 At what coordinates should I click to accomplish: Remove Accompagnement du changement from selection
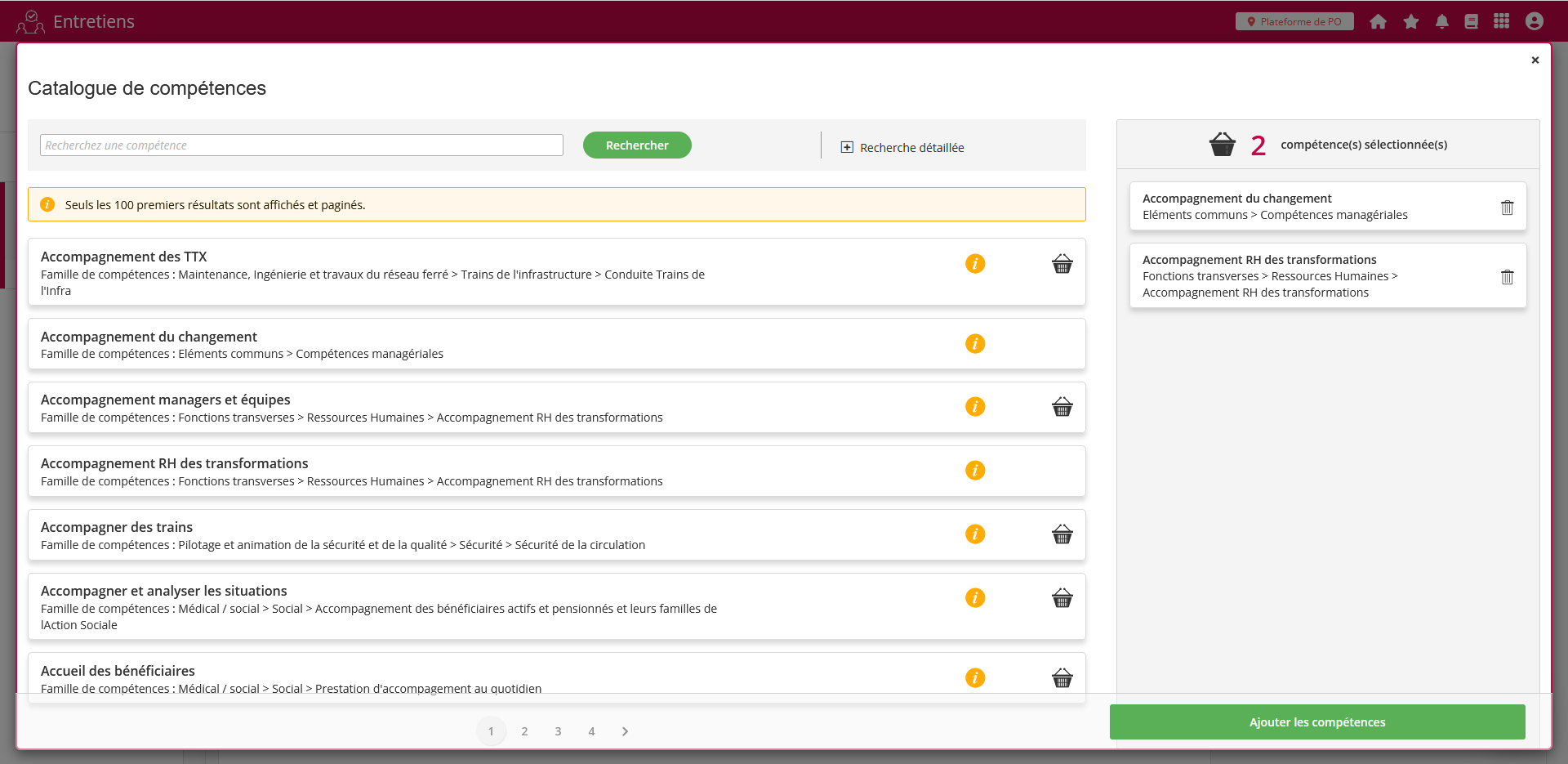pyautogui.click(x=1507, y=208)
